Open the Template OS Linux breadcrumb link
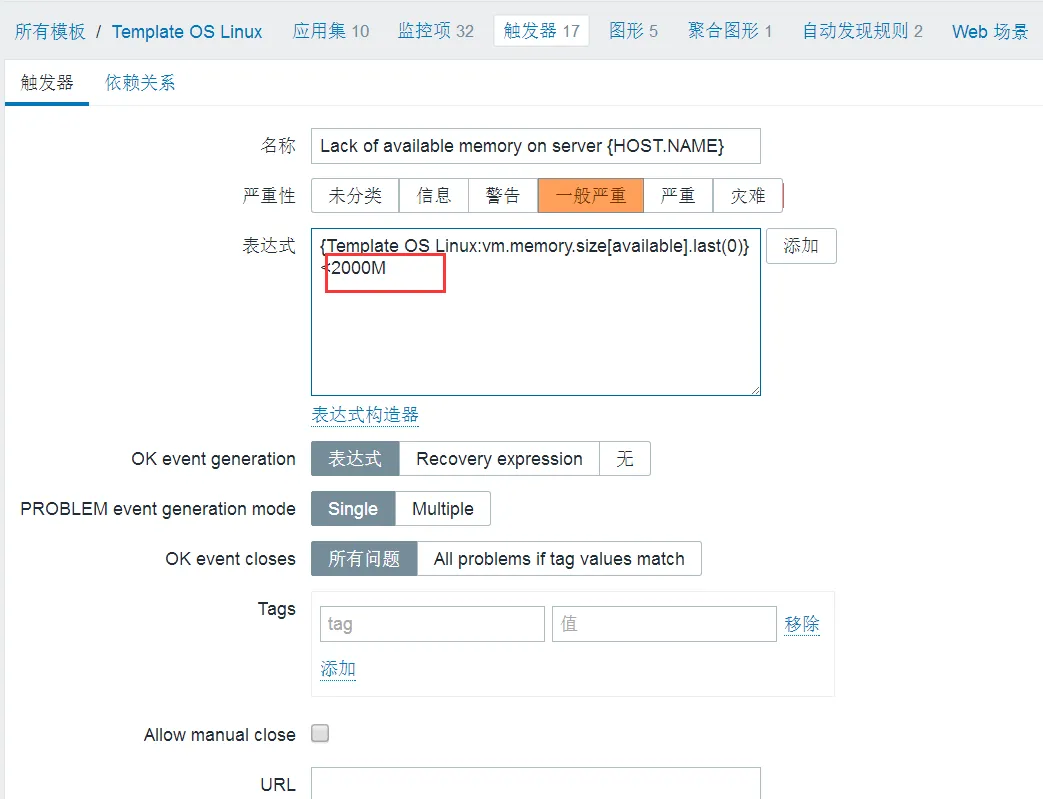The height and width of the screenshot is (799, 1043). 187,31
